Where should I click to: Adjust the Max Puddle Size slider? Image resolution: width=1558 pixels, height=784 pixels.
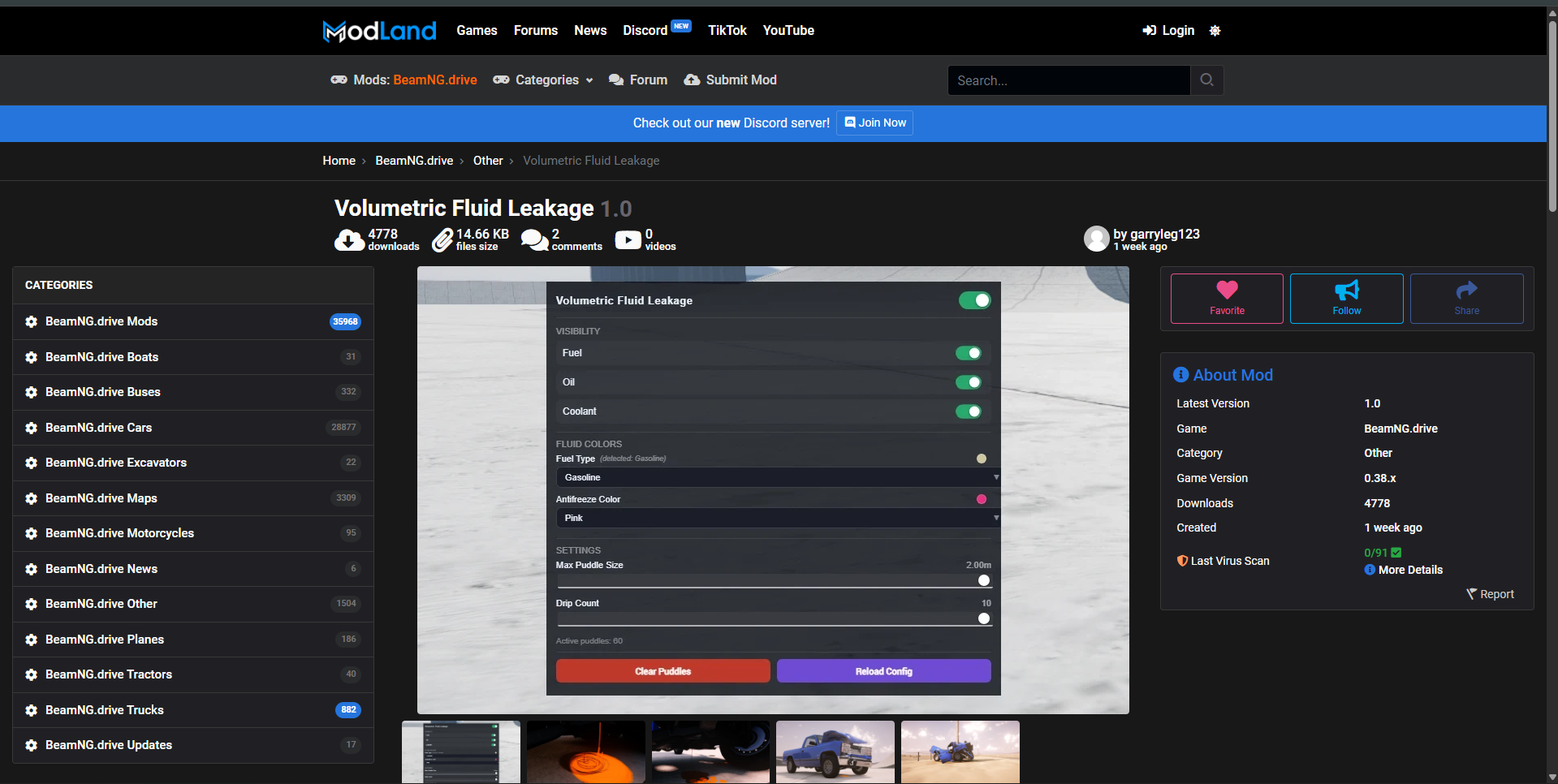pyautogui.click(x=774, y=580)
